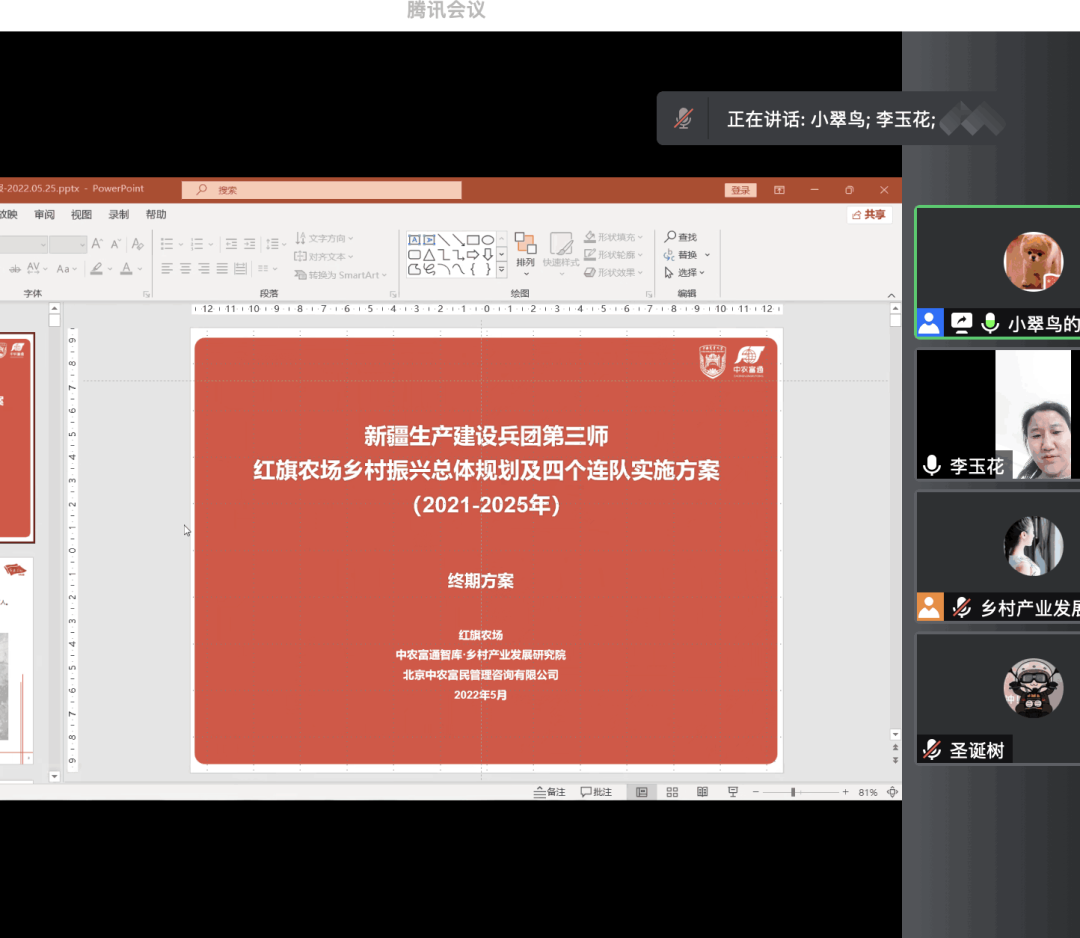Click the zoom slider handle in the status bar
Image resolution: width=1080 pixels, height=938 pixels.
pos(793,792)
